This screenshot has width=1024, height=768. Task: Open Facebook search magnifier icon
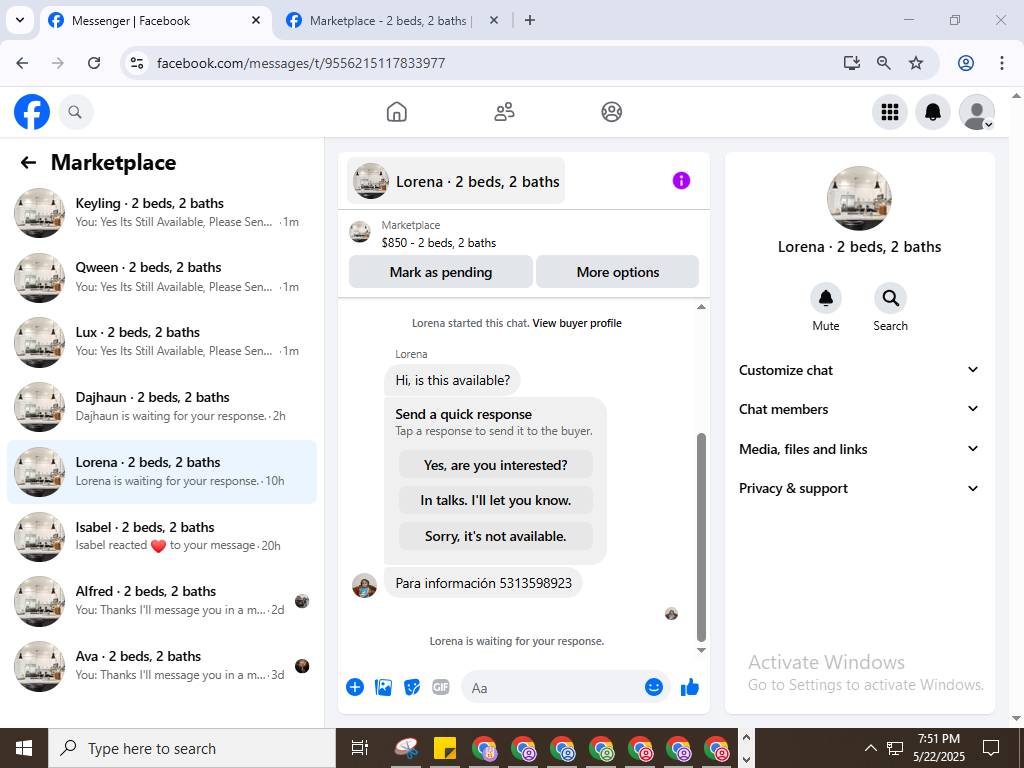click(75, 112)
